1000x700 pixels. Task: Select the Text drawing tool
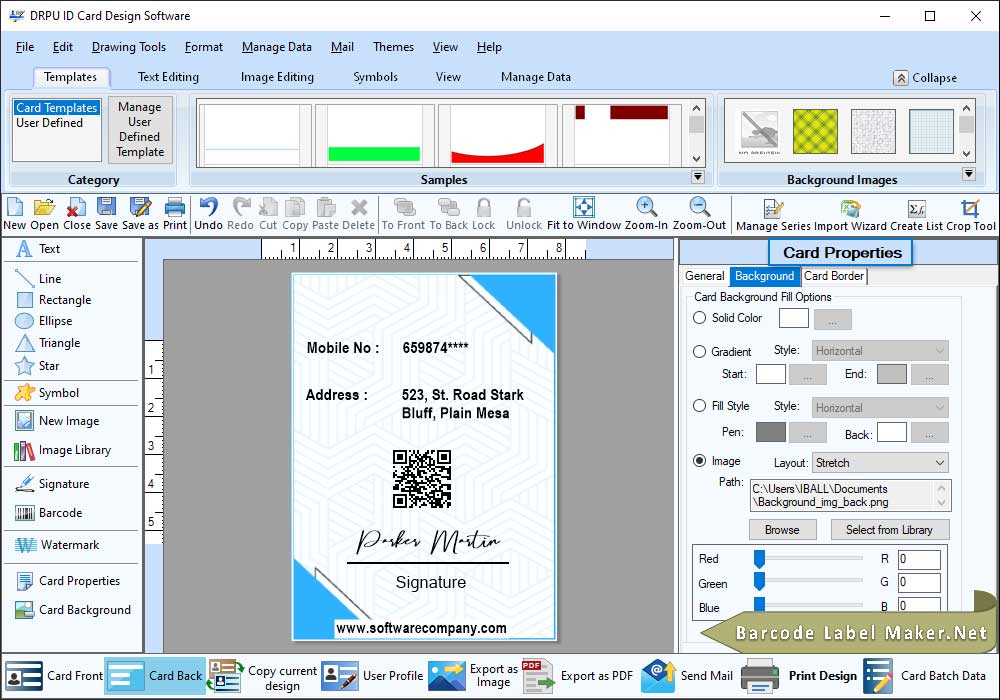38,249
